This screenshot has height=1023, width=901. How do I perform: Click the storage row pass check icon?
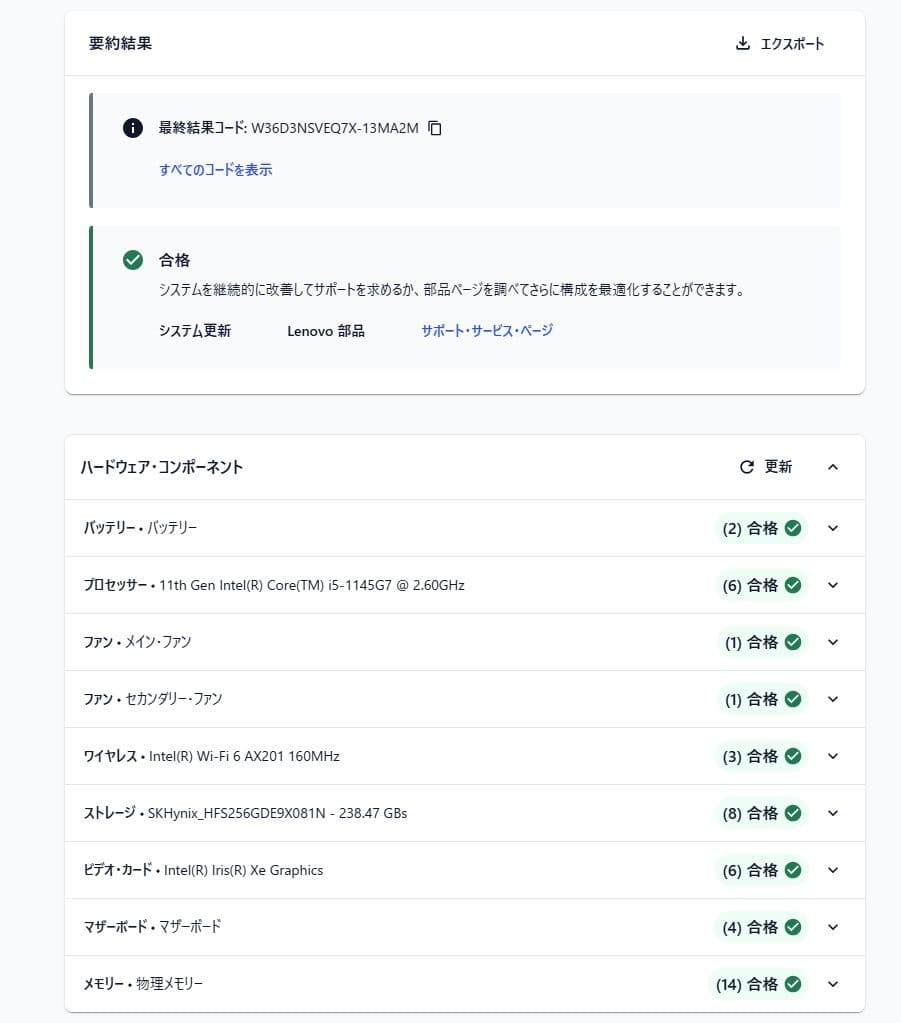point(793,813)
